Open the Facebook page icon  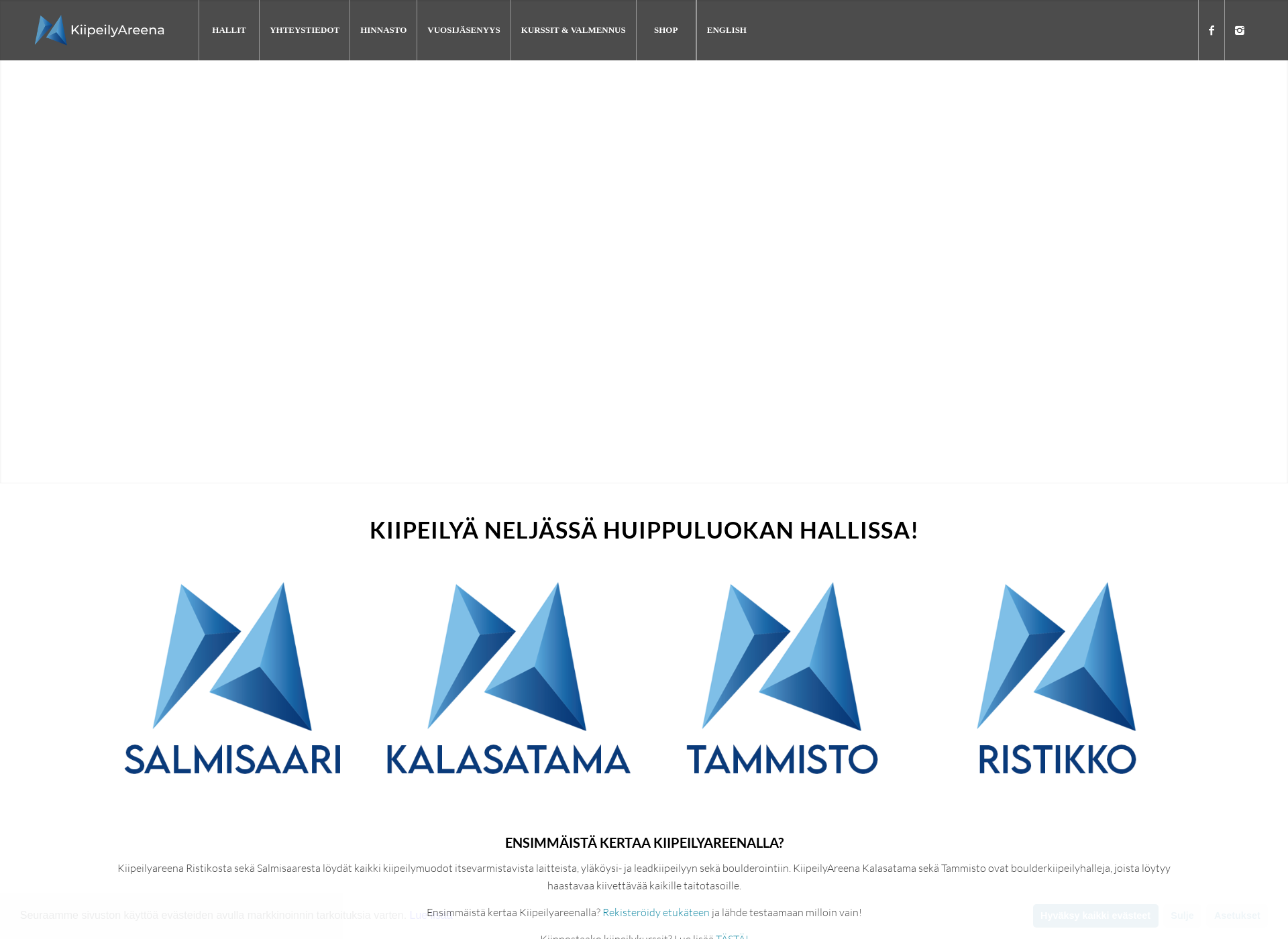click(1212, 30)
